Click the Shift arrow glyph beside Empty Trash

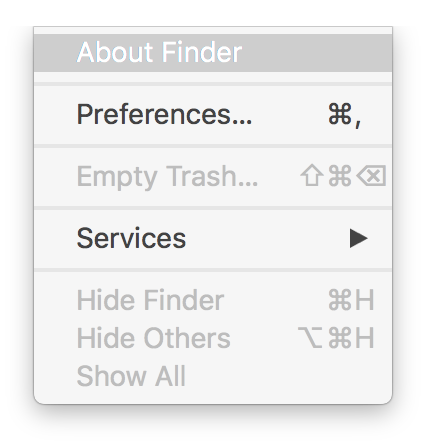click(312, 175)
